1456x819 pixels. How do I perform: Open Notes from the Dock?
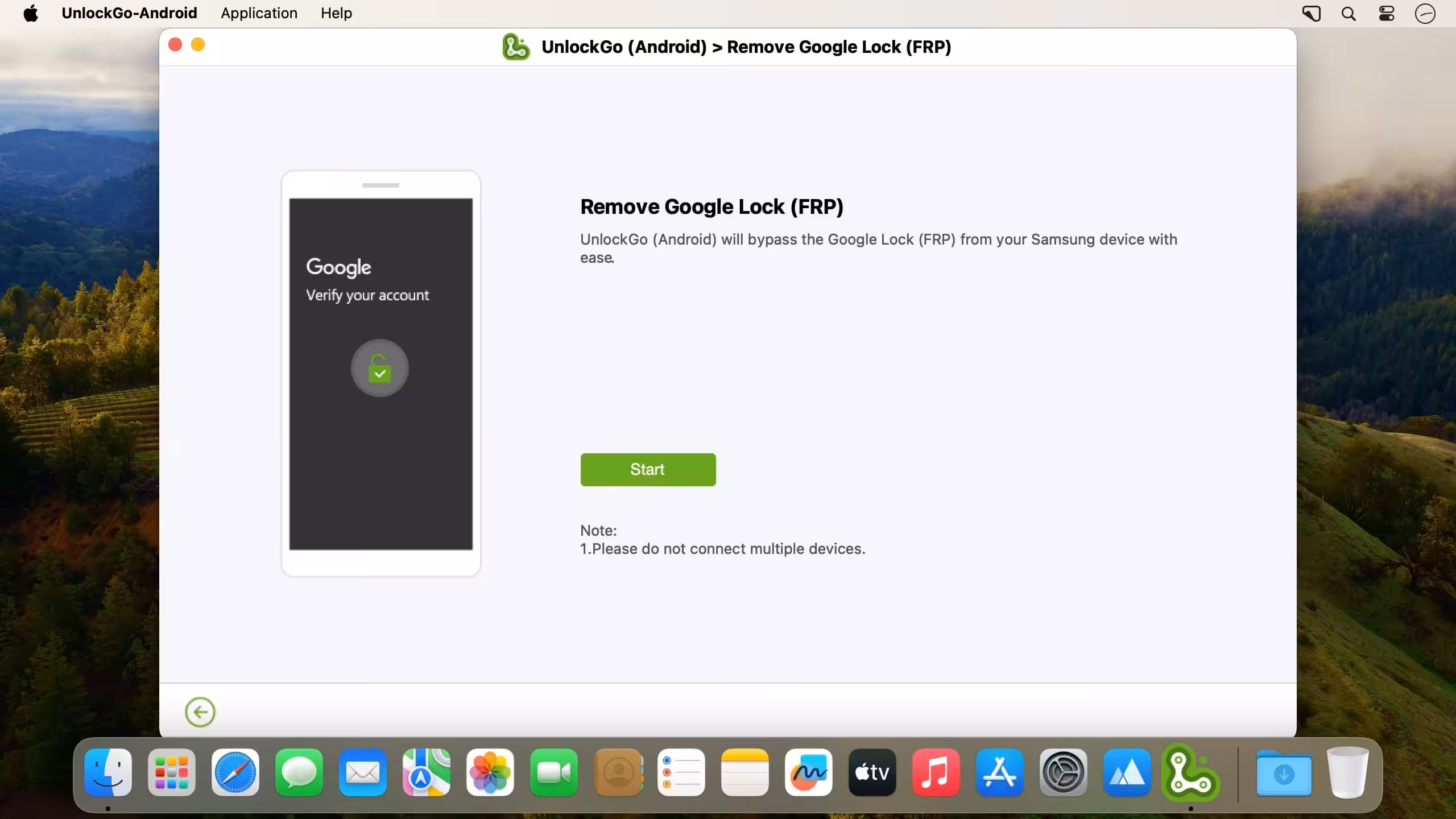(x=745, y=772)
